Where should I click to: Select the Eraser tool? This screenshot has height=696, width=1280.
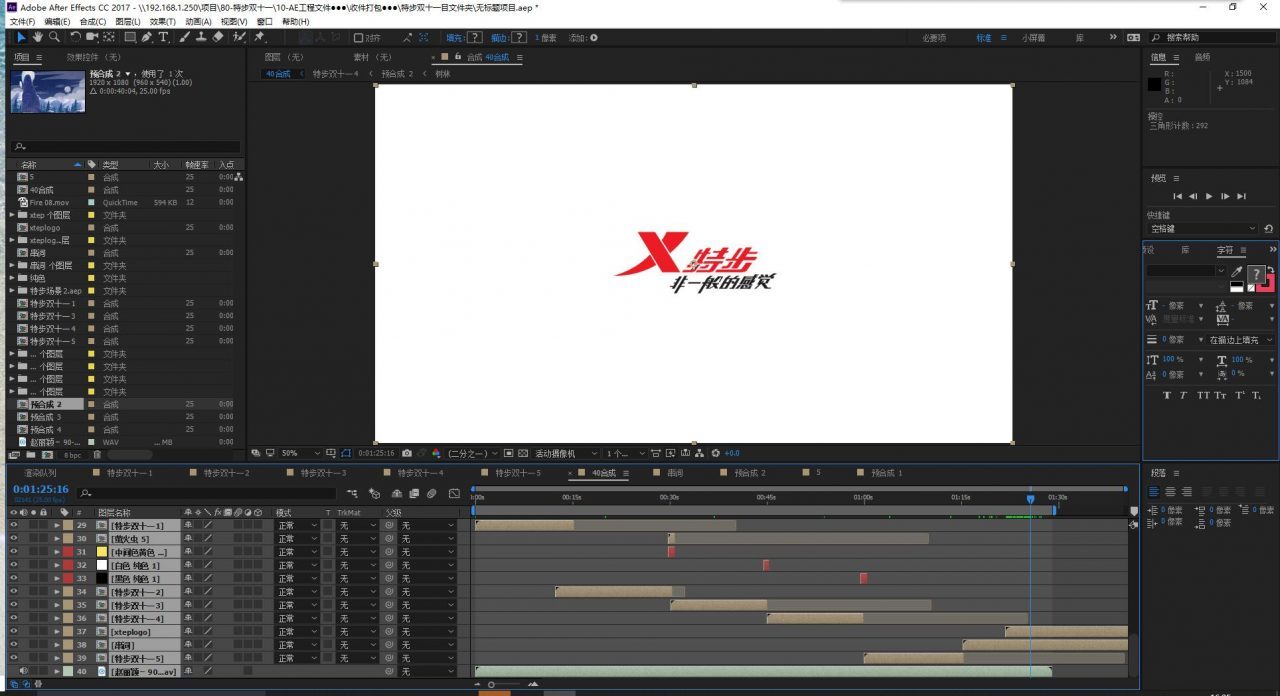click(217, 37)
